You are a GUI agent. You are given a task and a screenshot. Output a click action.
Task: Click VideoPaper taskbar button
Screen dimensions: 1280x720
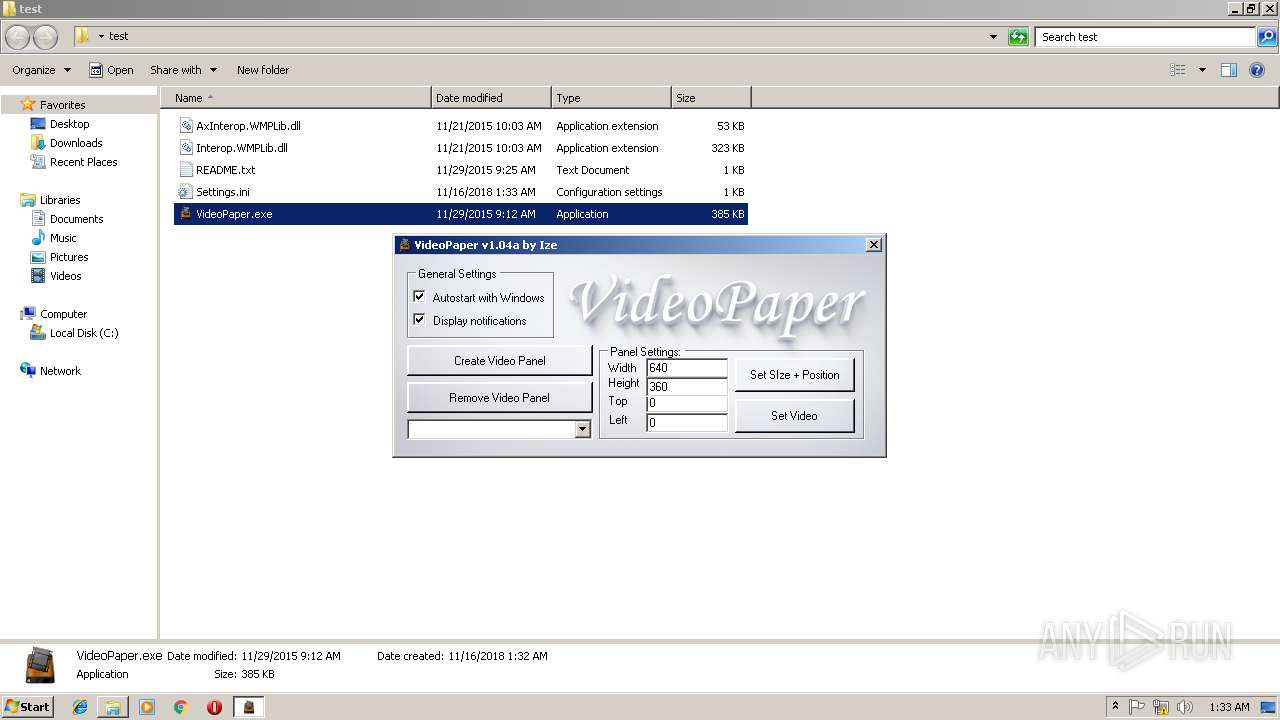click(249, 707)
